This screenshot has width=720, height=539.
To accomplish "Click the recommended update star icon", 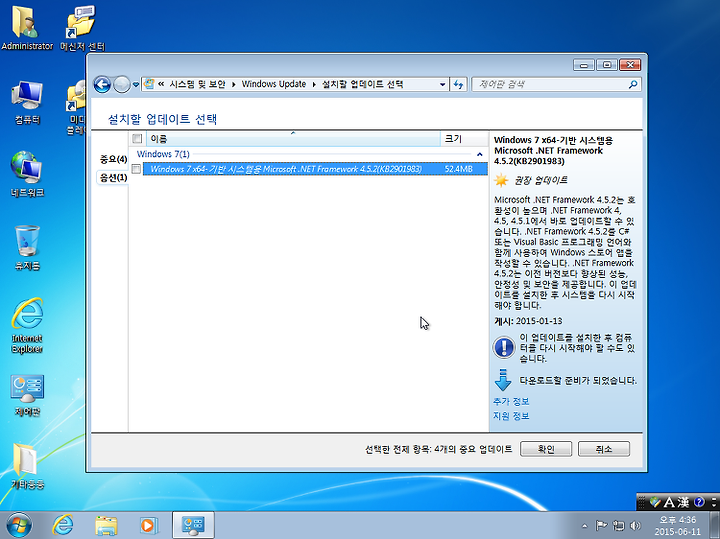I will coord(501,180).
